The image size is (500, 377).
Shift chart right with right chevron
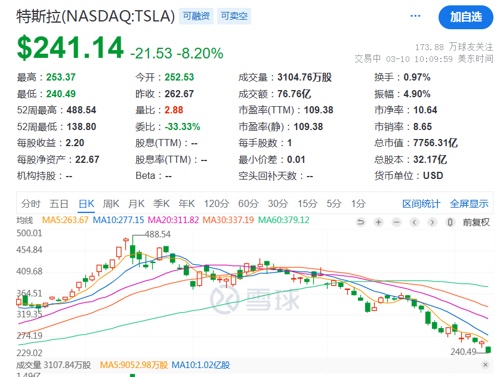(x=432, y=222)
